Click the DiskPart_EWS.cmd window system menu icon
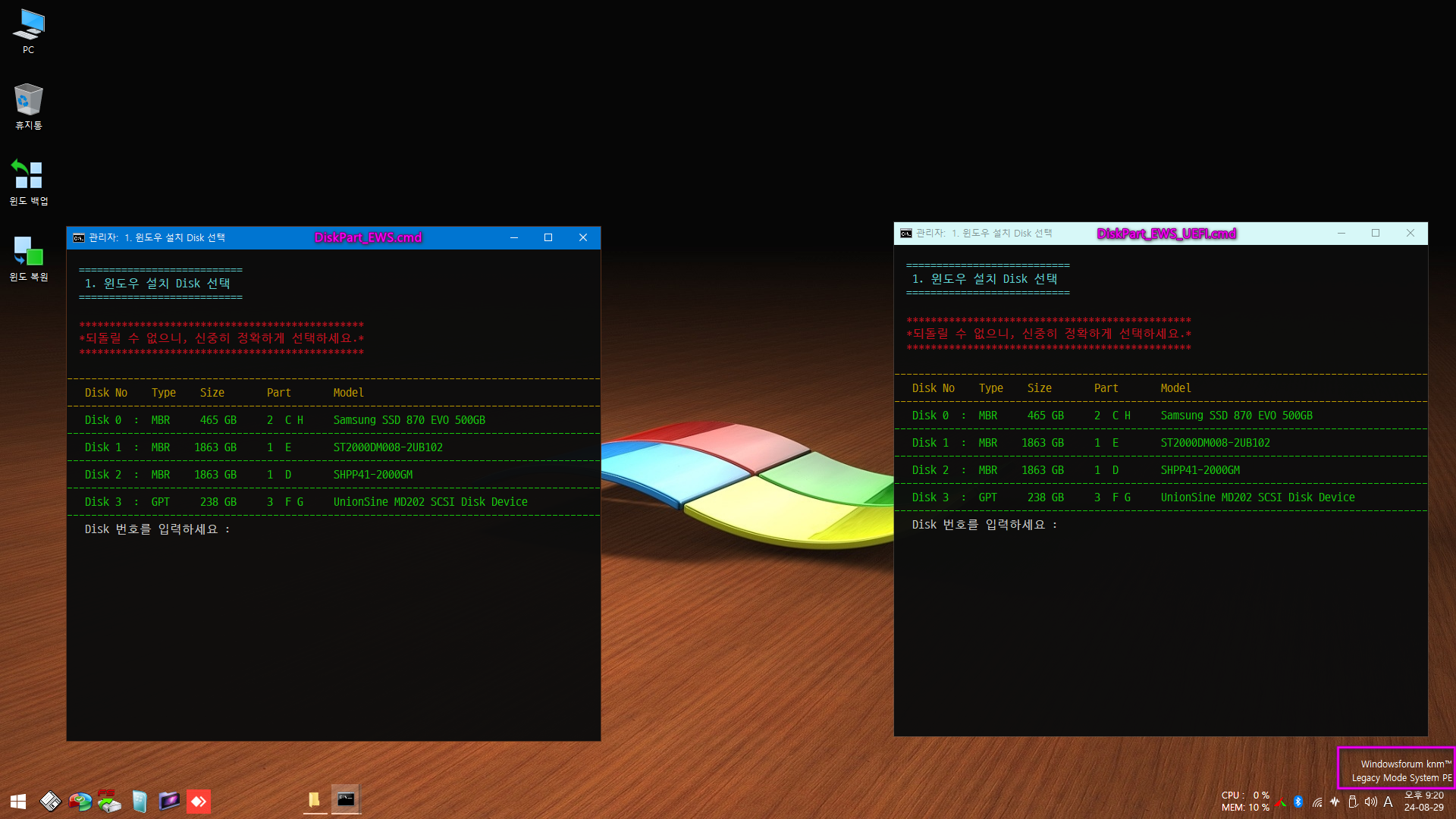Screen dimensions: 1456x819 pyautogui.click(x=79, y=237)
